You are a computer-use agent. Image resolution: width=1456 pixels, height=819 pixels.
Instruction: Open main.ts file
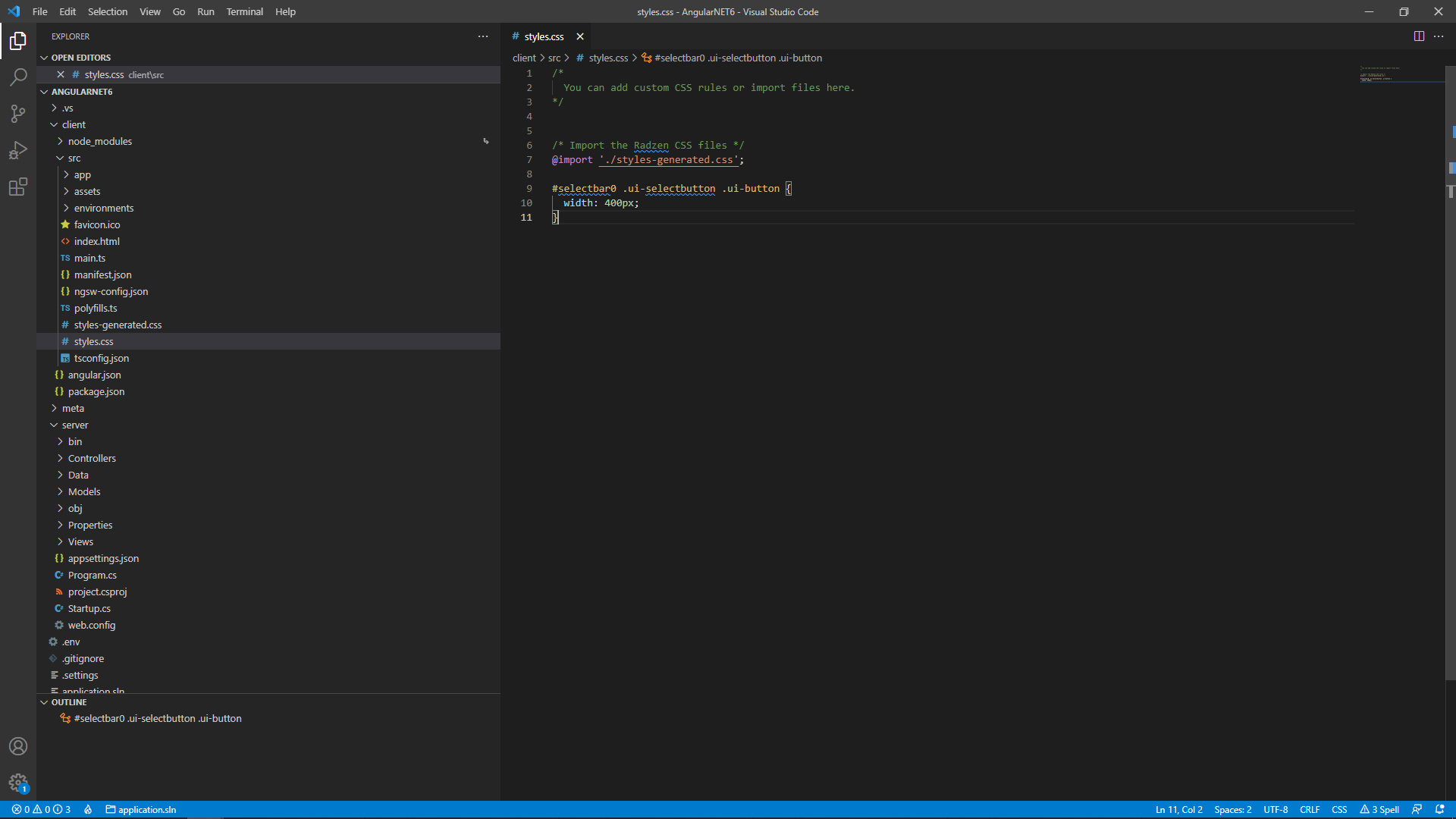(x=268, y=258)
